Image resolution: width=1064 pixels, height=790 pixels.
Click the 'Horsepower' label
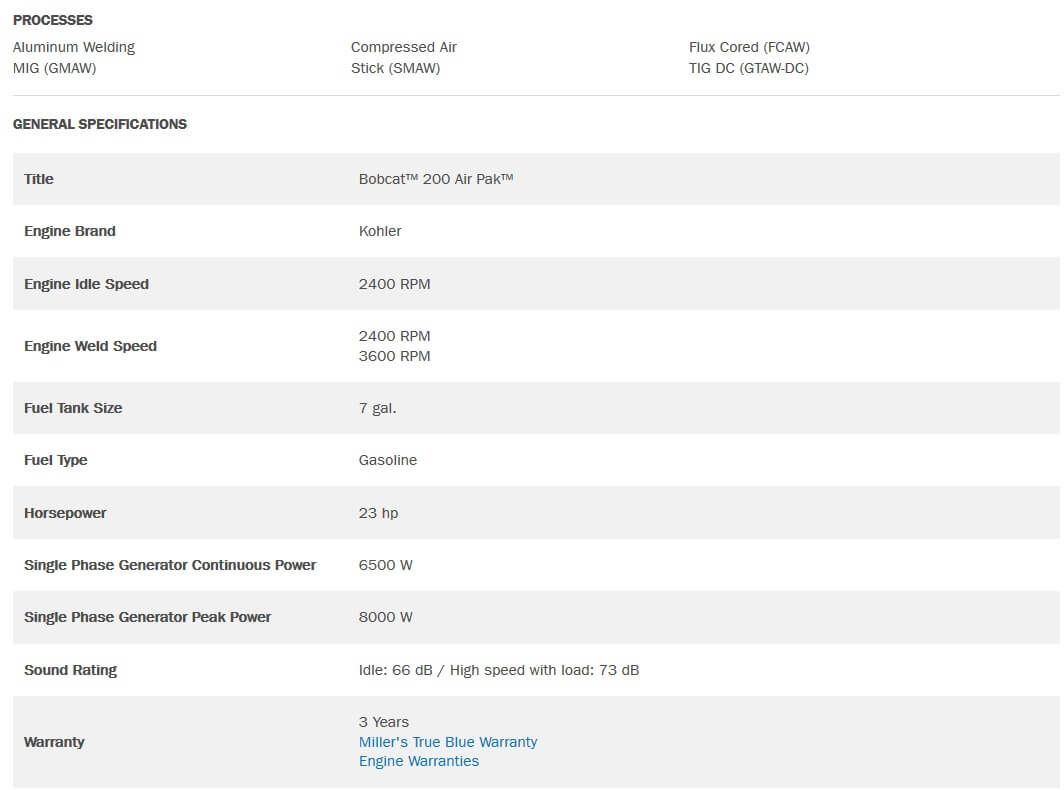pyautogui.click(x=65, y=513)
